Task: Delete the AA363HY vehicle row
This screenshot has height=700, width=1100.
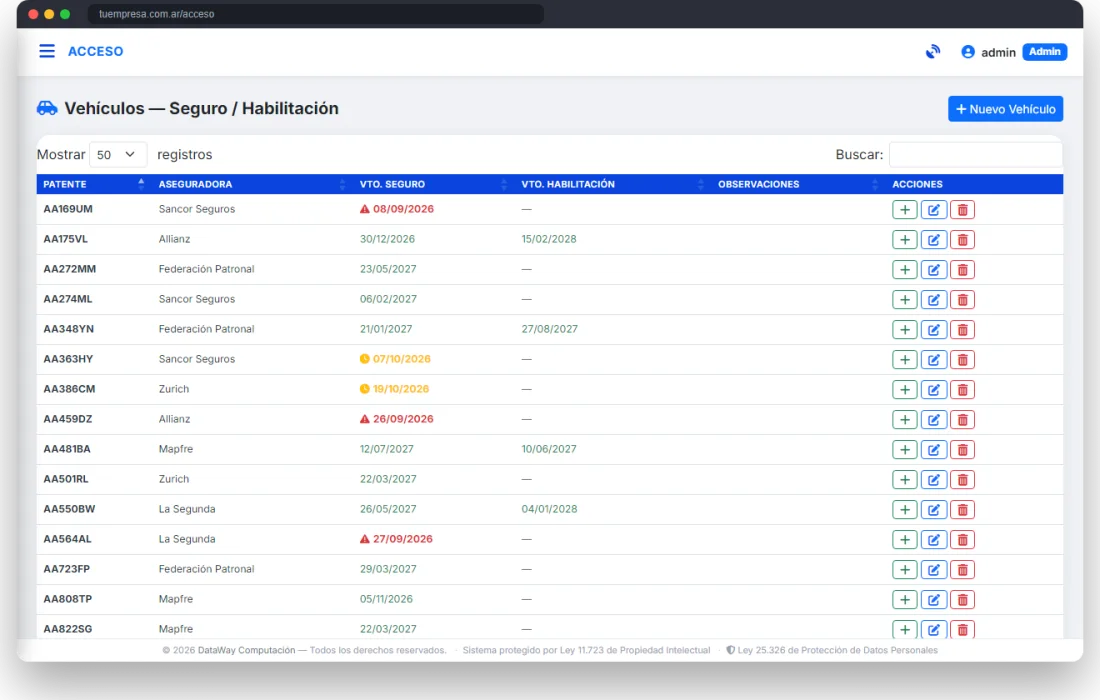Action: point(962,360)
